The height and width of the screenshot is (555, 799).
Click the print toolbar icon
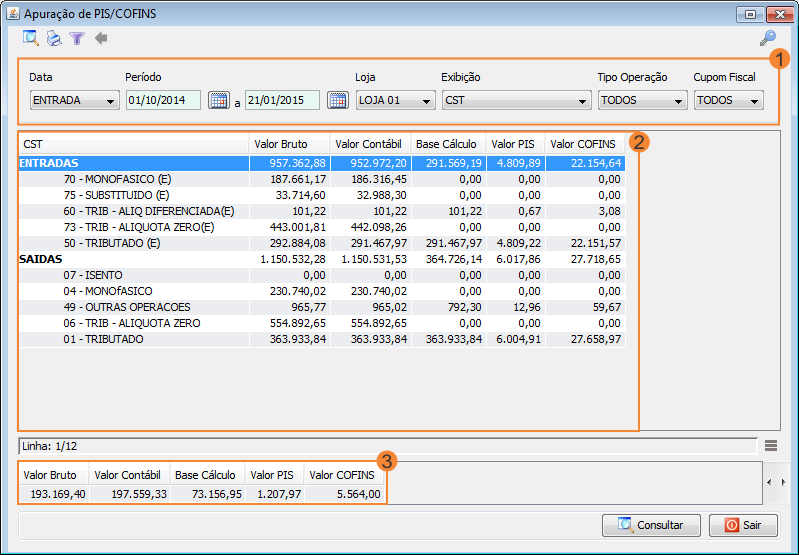[x=54, y=38]
